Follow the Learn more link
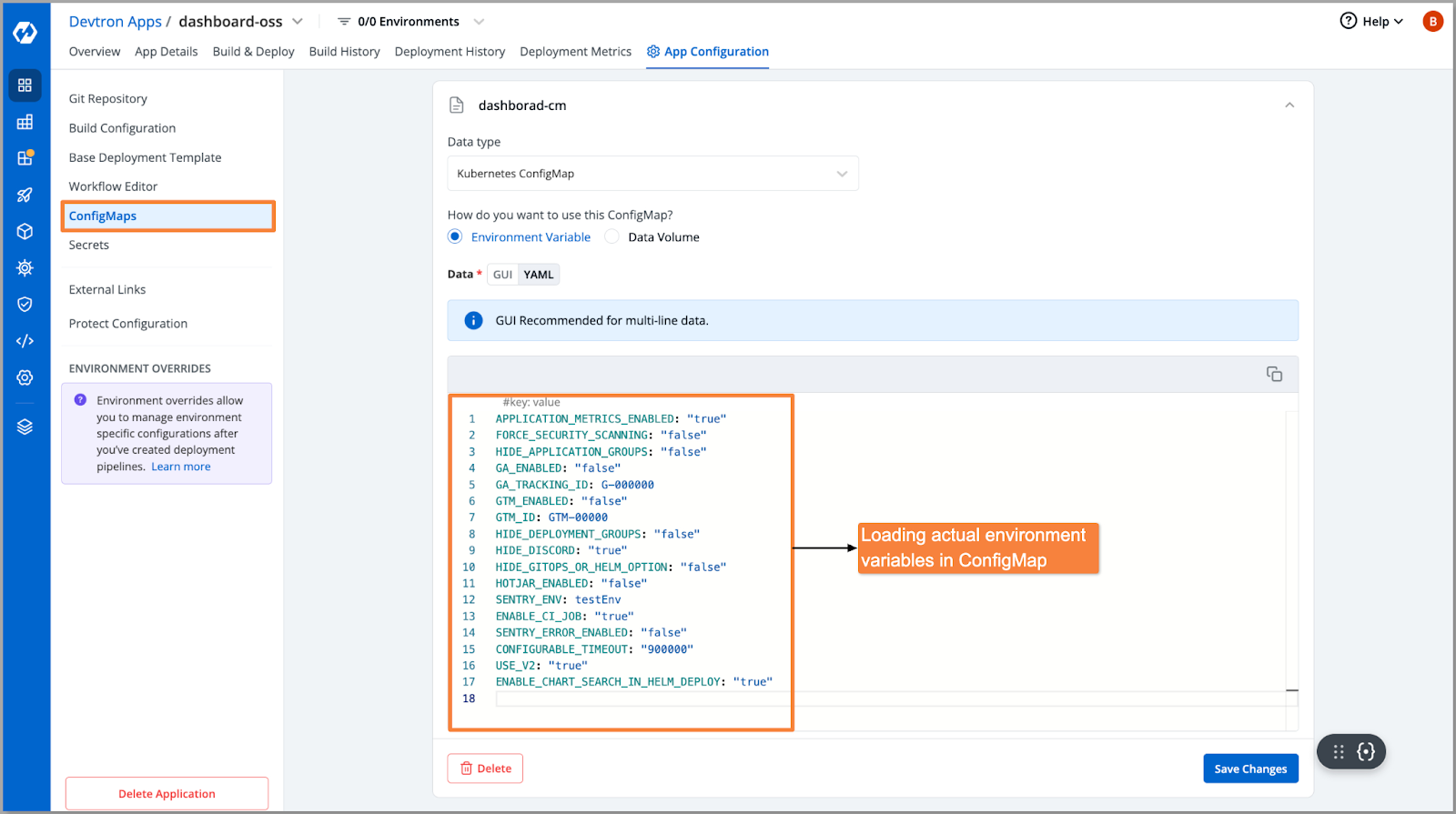Image resolution: width=1456 pixels, height=814 pixels. tap(181, 467)
